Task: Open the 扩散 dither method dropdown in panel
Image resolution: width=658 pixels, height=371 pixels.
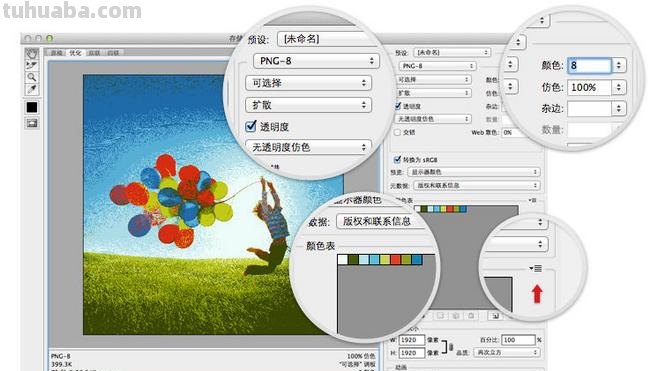Action: 433,93
